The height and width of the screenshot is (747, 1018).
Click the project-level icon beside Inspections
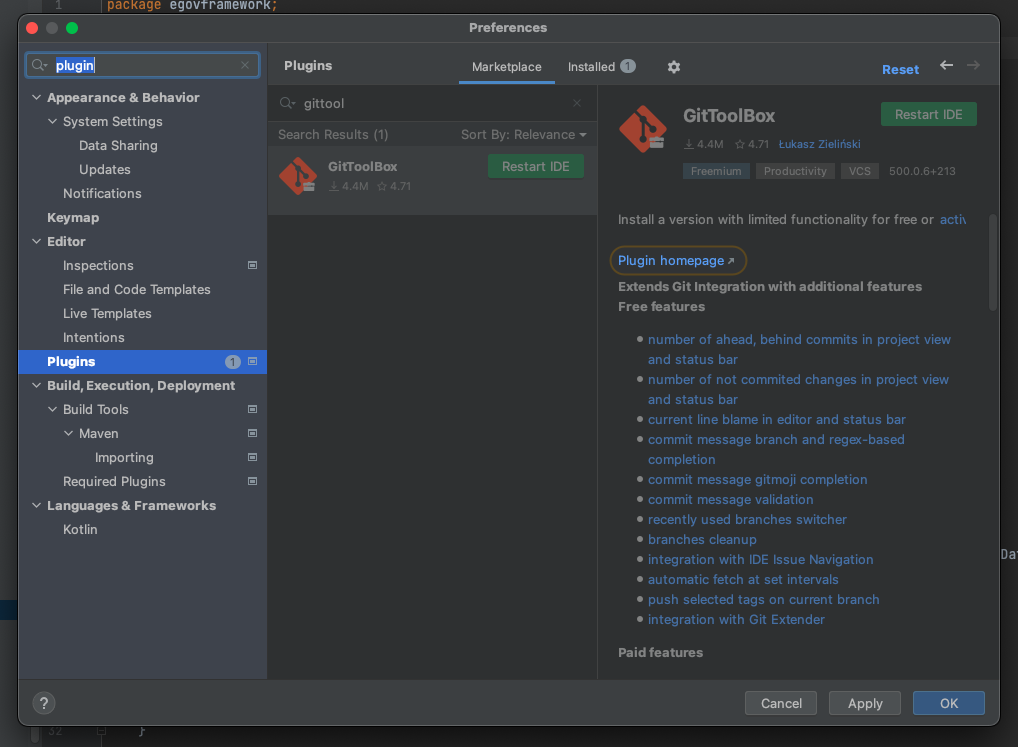click(253, 265)
